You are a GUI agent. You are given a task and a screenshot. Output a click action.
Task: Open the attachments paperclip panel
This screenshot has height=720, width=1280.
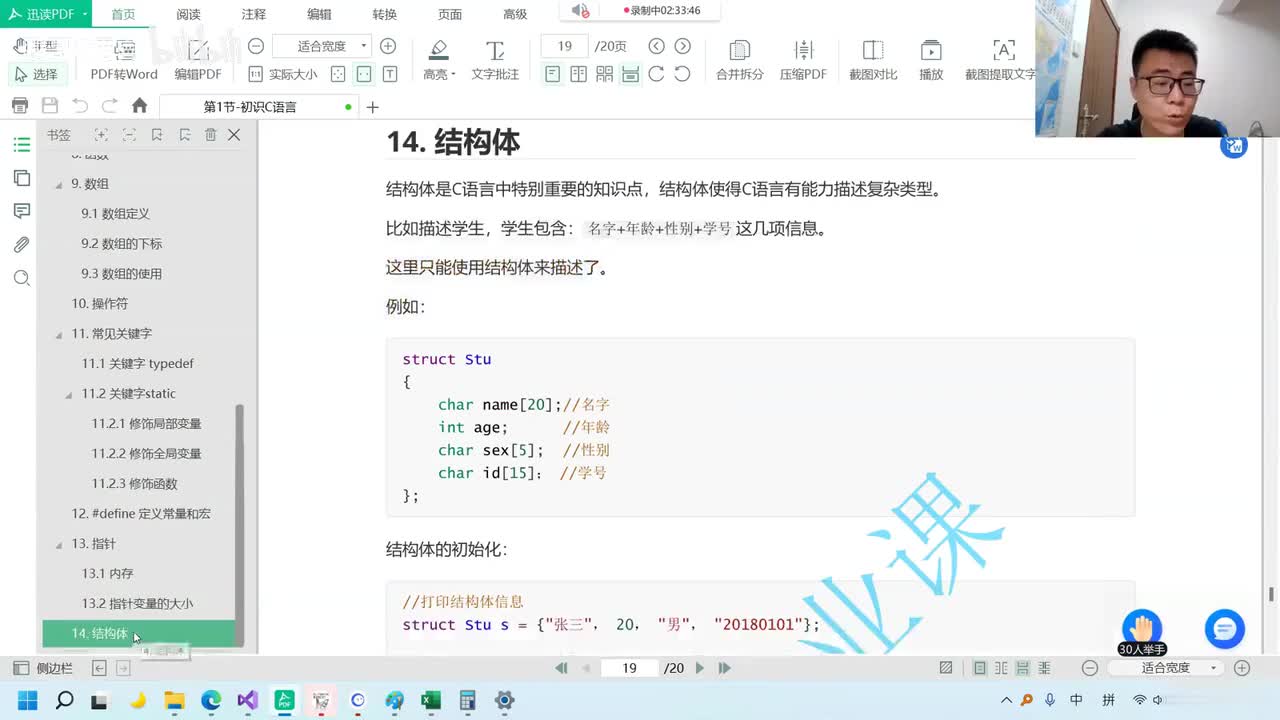[x=21, y=244]
